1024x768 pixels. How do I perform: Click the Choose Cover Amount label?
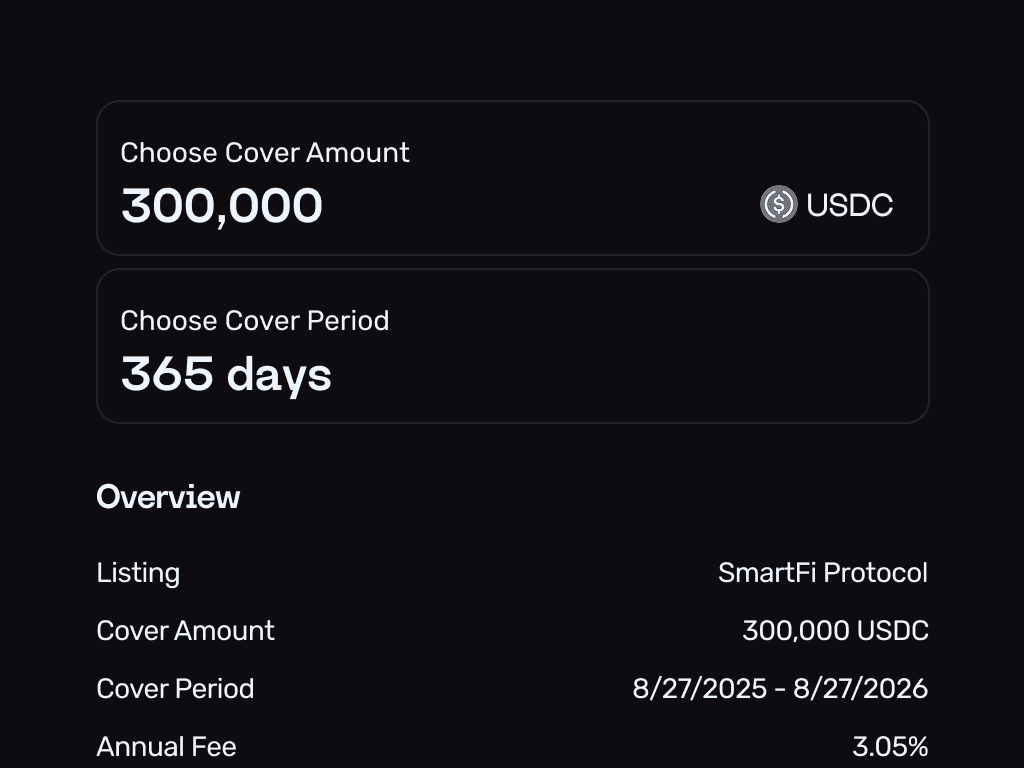coord(265,153)
